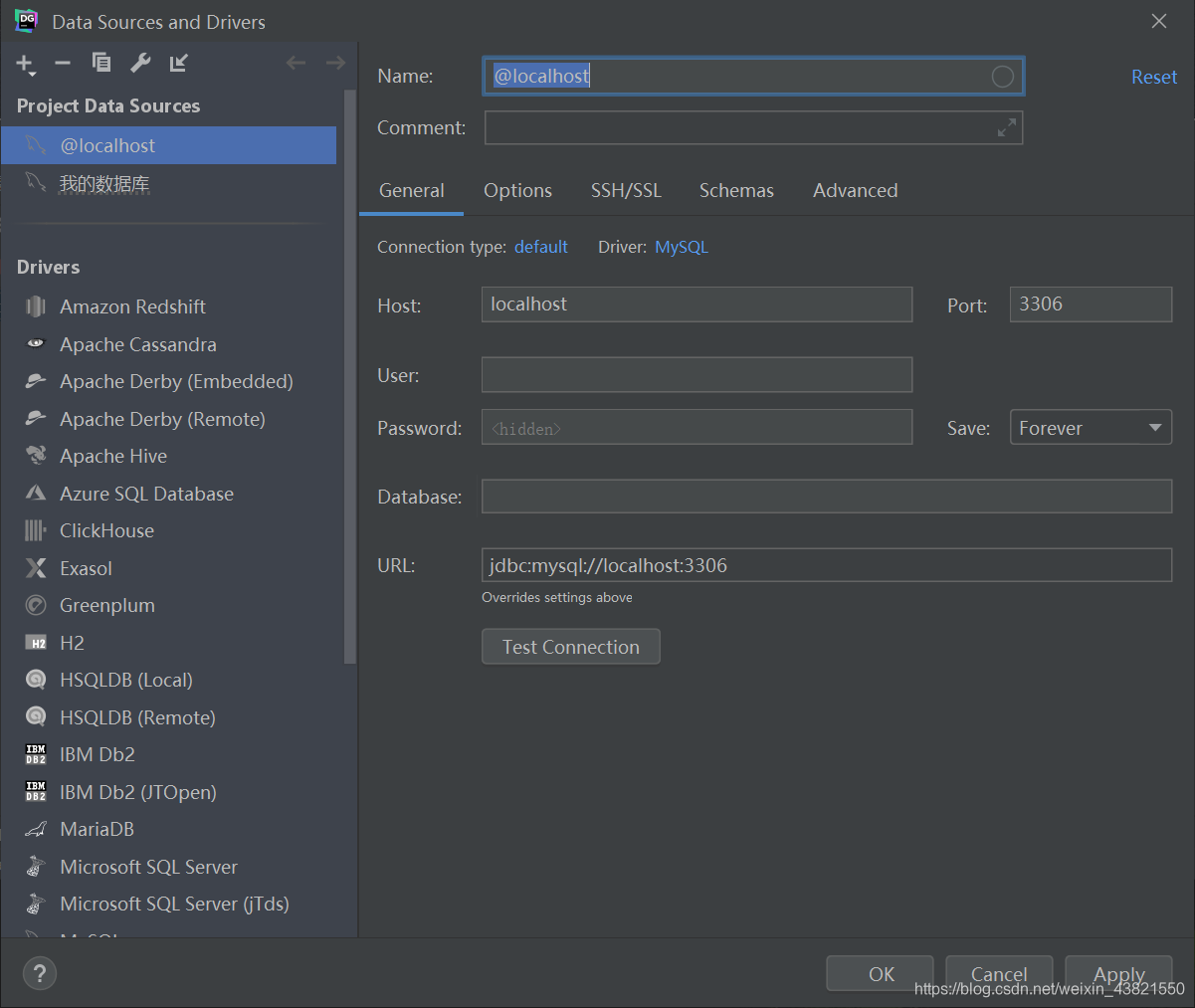Viewport: 1195px width, 1008px height.
Task: Focus the Name input field
Action: 753,77
